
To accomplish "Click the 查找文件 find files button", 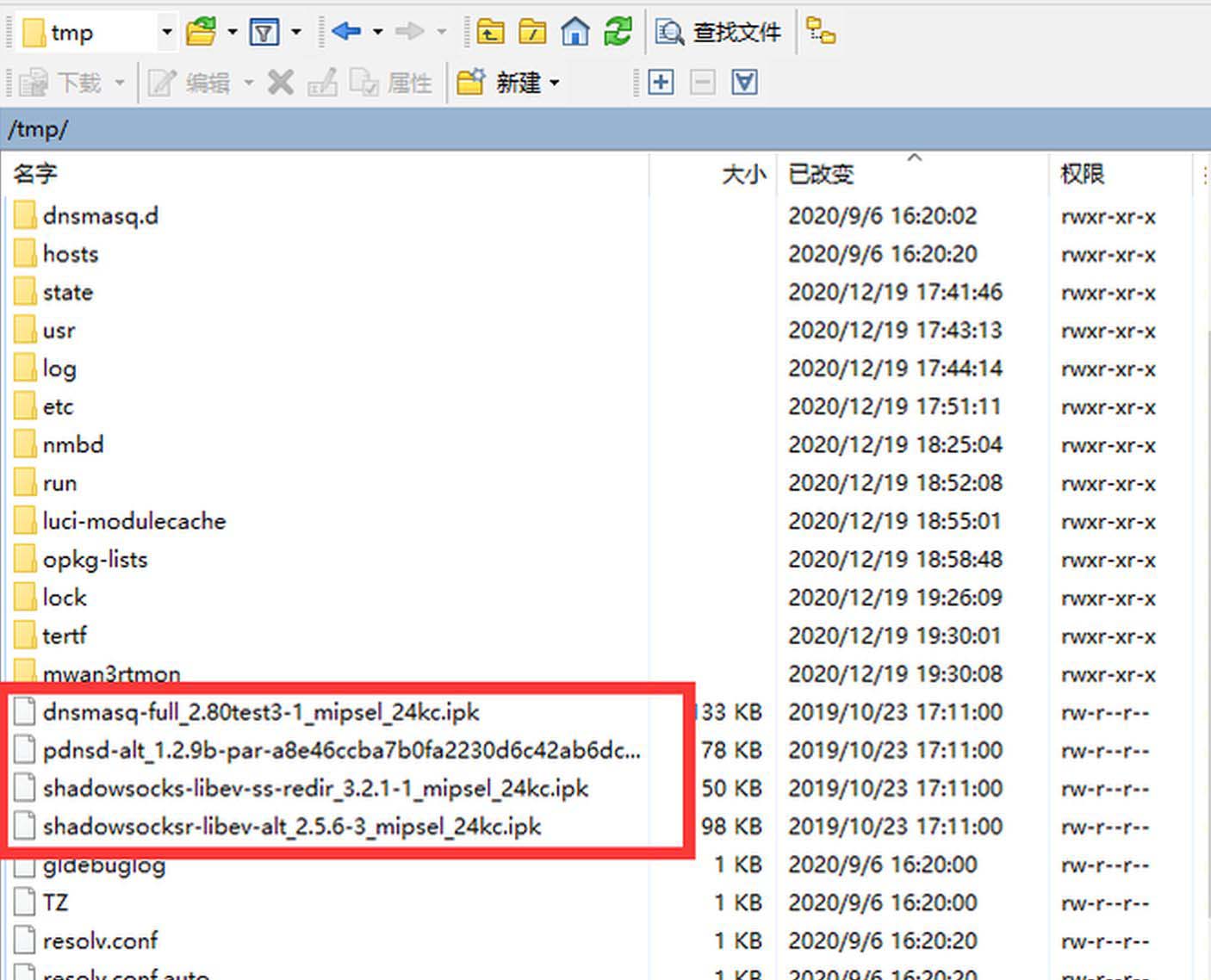I will click(x=719, y=32).
